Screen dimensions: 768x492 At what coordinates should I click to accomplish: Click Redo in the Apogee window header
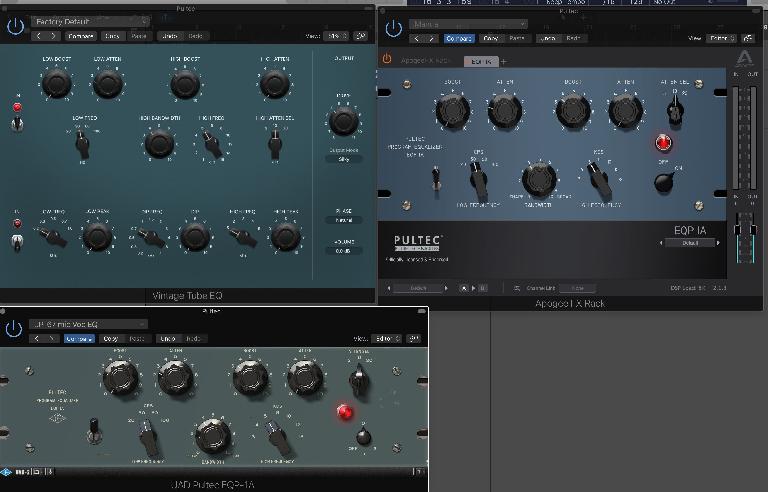click(573, 38)
